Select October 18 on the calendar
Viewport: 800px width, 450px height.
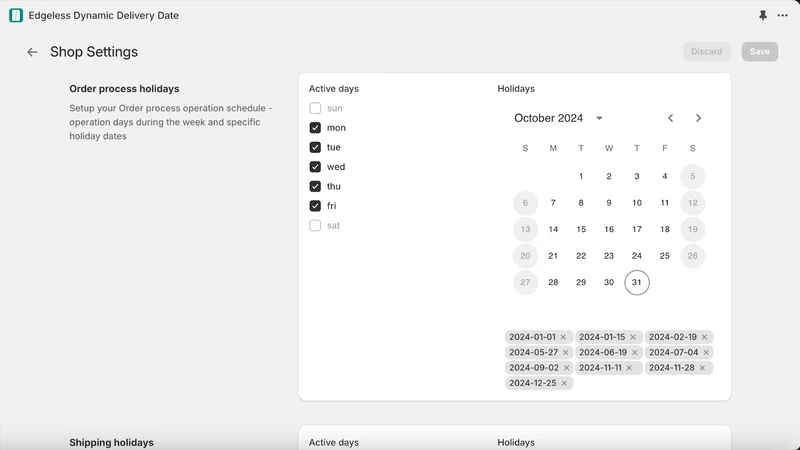click(x=665, y=229)
